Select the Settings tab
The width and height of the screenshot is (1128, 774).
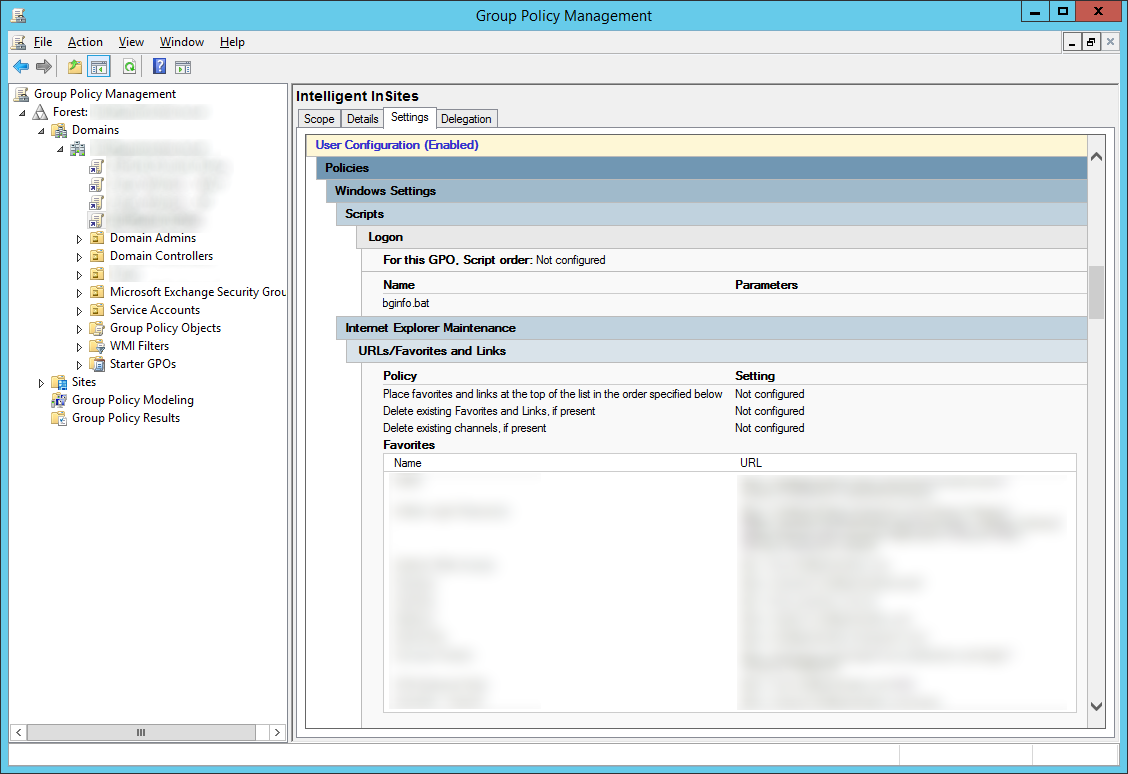(x=410, y=117)
